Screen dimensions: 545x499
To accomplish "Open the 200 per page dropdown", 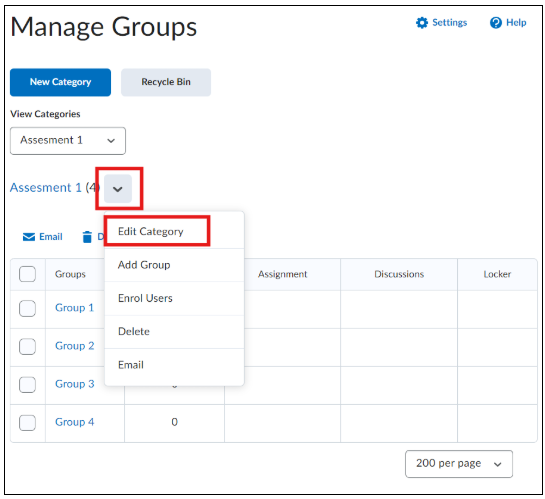I will 458,464.
